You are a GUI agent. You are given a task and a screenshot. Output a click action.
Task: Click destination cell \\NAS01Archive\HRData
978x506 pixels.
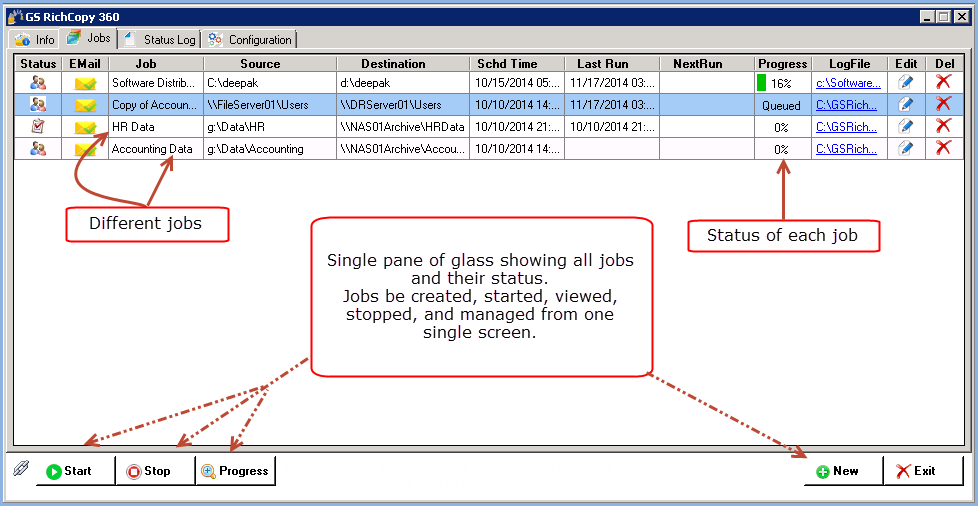point(403,127)
